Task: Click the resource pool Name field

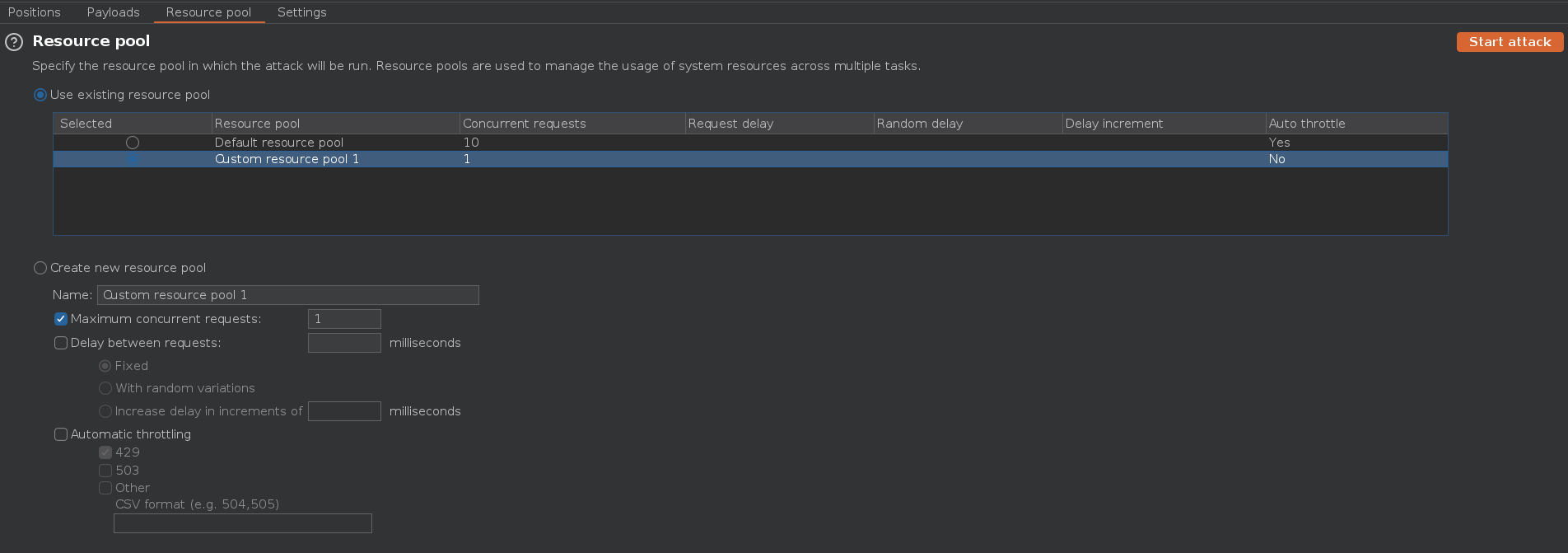Action: pos(288,295)
